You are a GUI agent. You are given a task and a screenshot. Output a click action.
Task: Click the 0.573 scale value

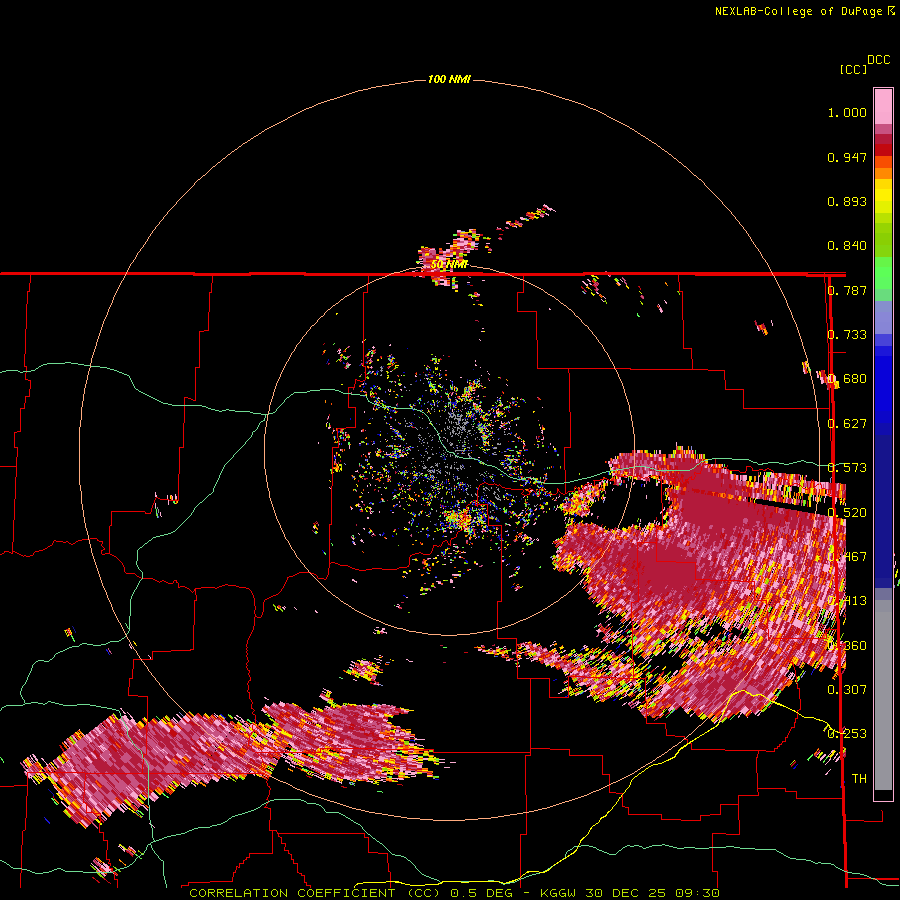[847, 468]
